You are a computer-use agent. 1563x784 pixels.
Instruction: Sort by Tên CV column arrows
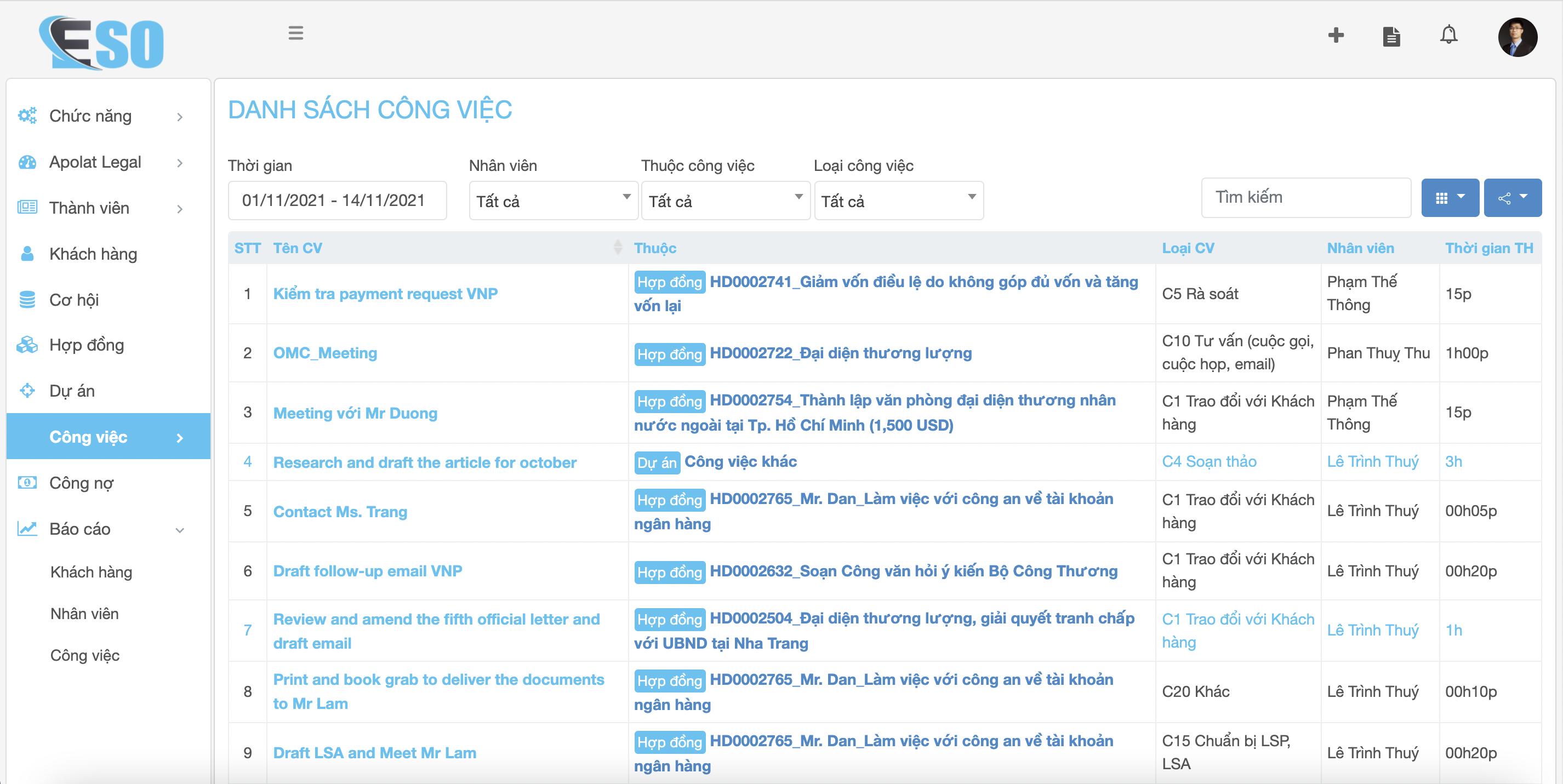click(618, 248)
